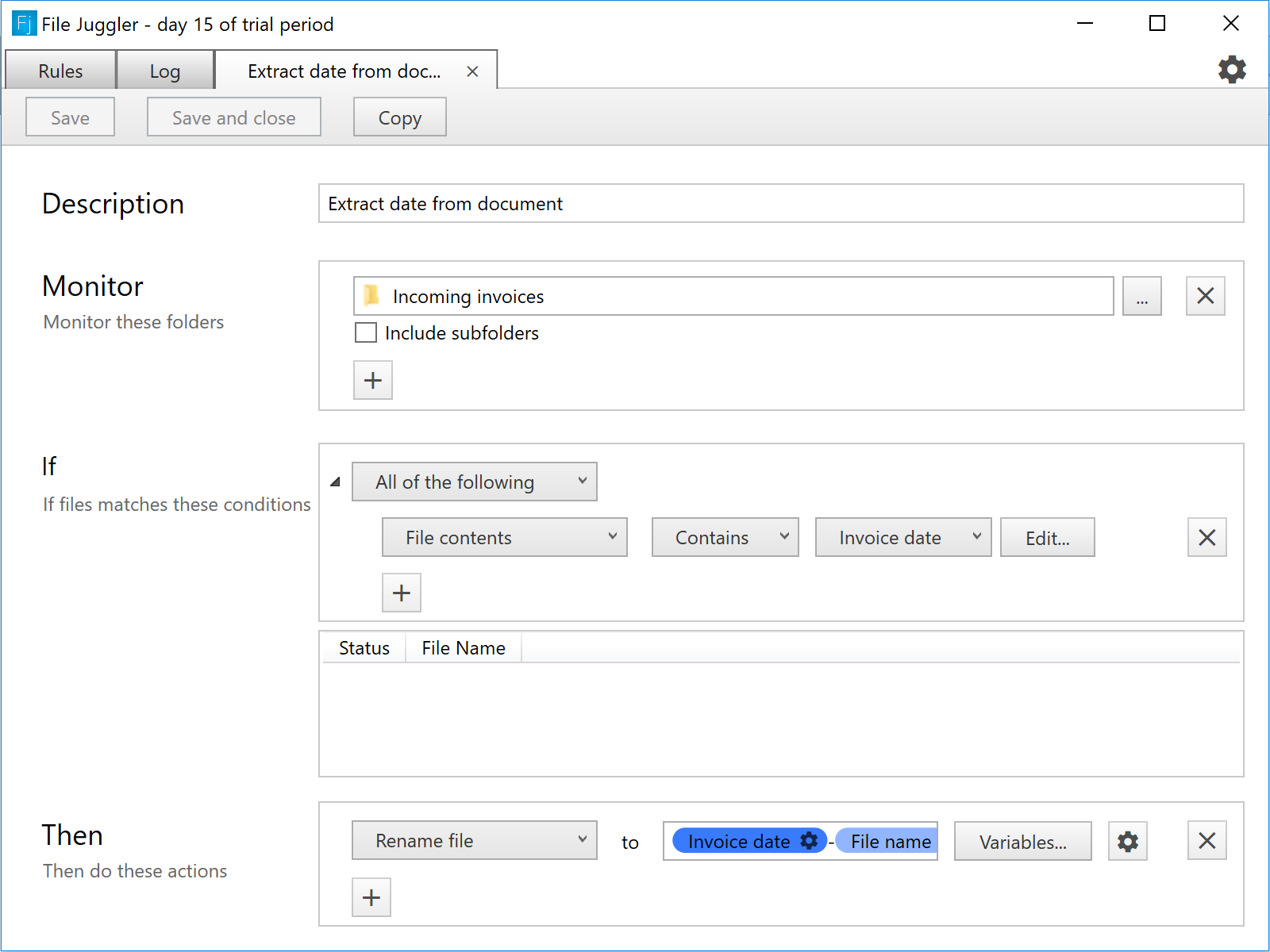This screenshot has width=1270, height=952.
Task: Change the Contains operator dropdown
Action: [725, 537]
